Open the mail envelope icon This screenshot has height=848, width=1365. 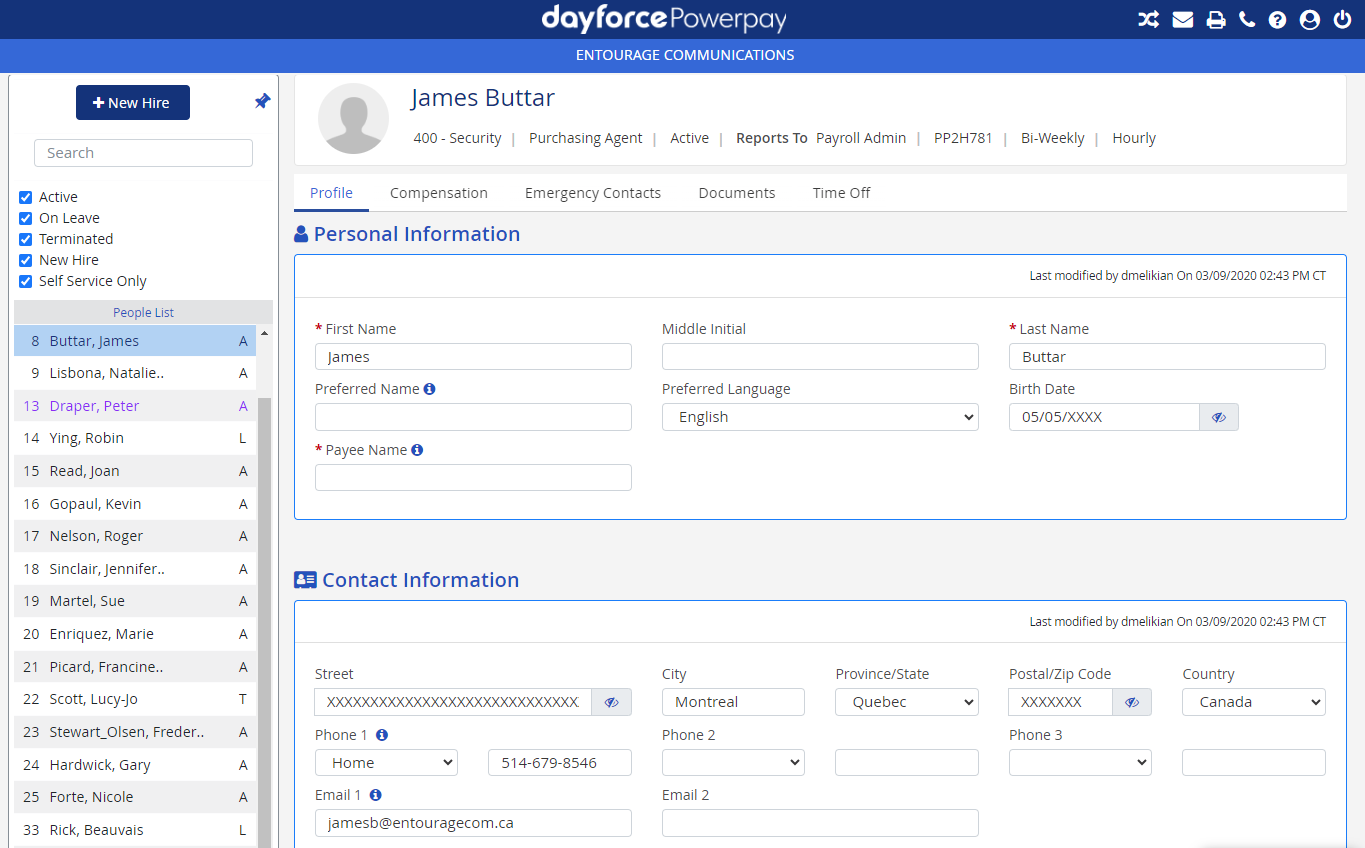1182,20
